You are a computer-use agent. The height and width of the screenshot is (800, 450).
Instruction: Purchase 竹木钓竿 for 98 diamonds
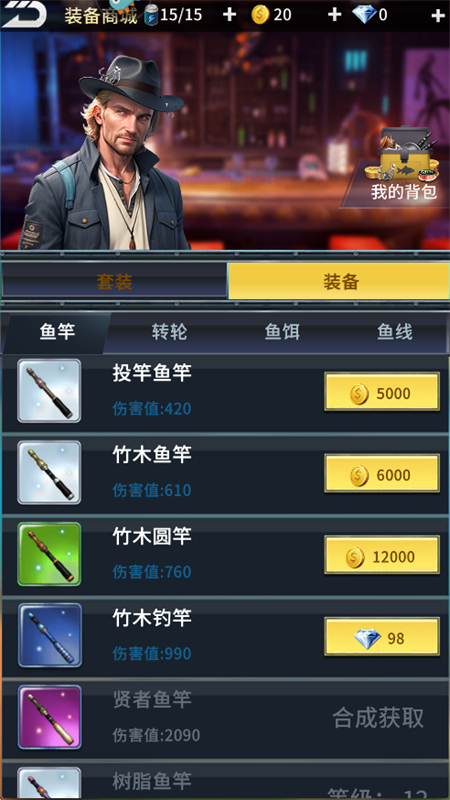[382, 637]
